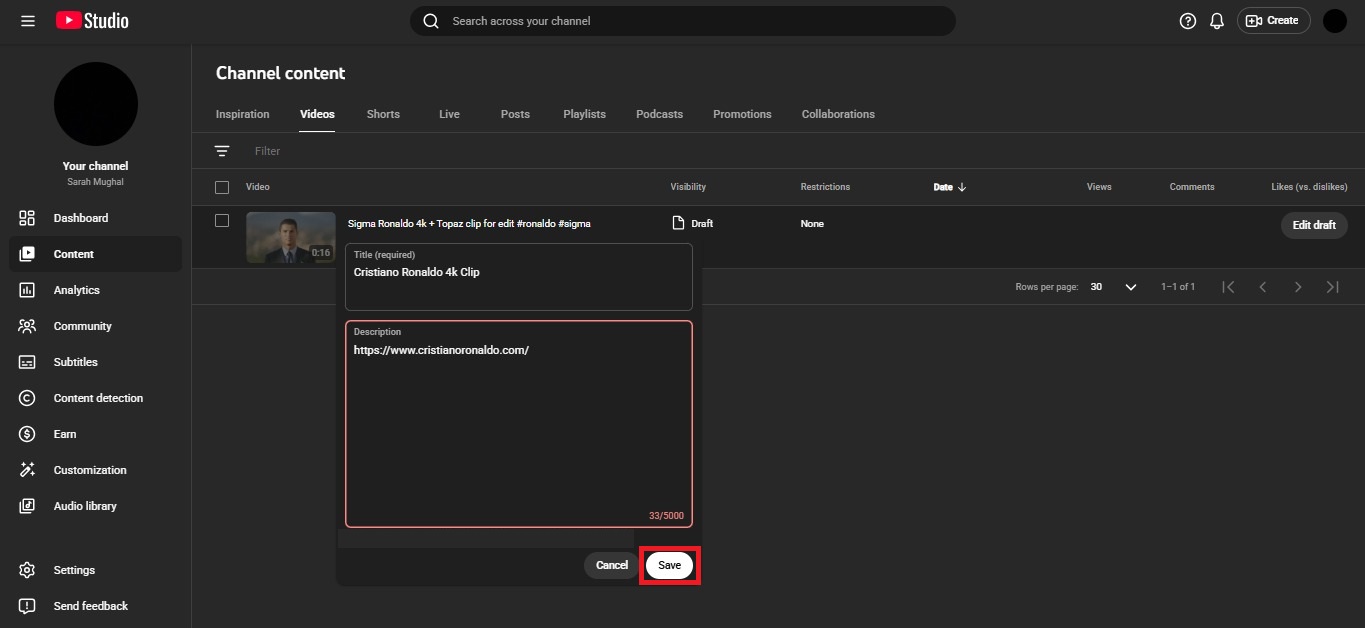This screenshot has width=1365, height=628.
Task: Switch to the Playlists tab
Action: 584,114
